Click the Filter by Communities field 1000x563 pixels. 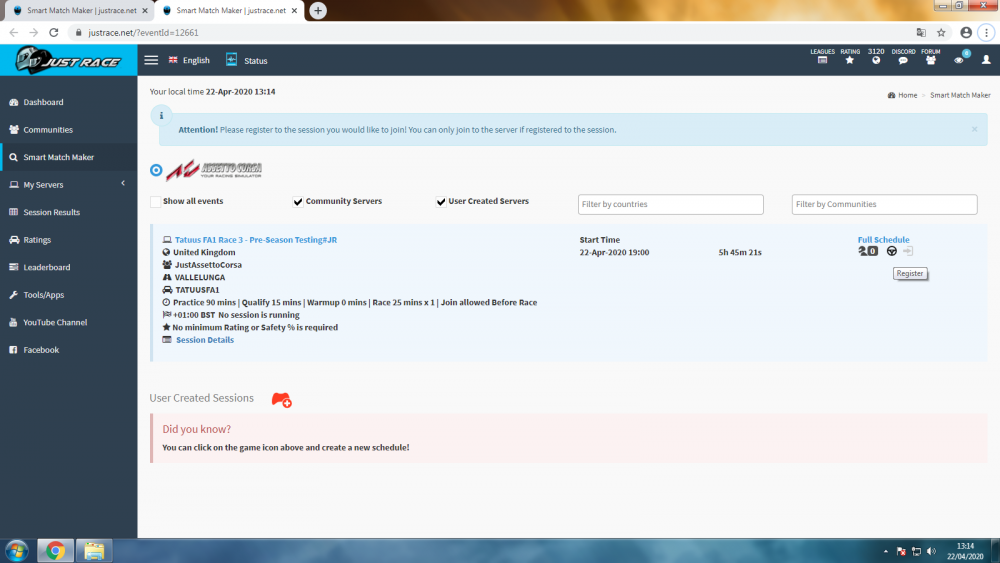pyautogui.click(x=884, y=204)
